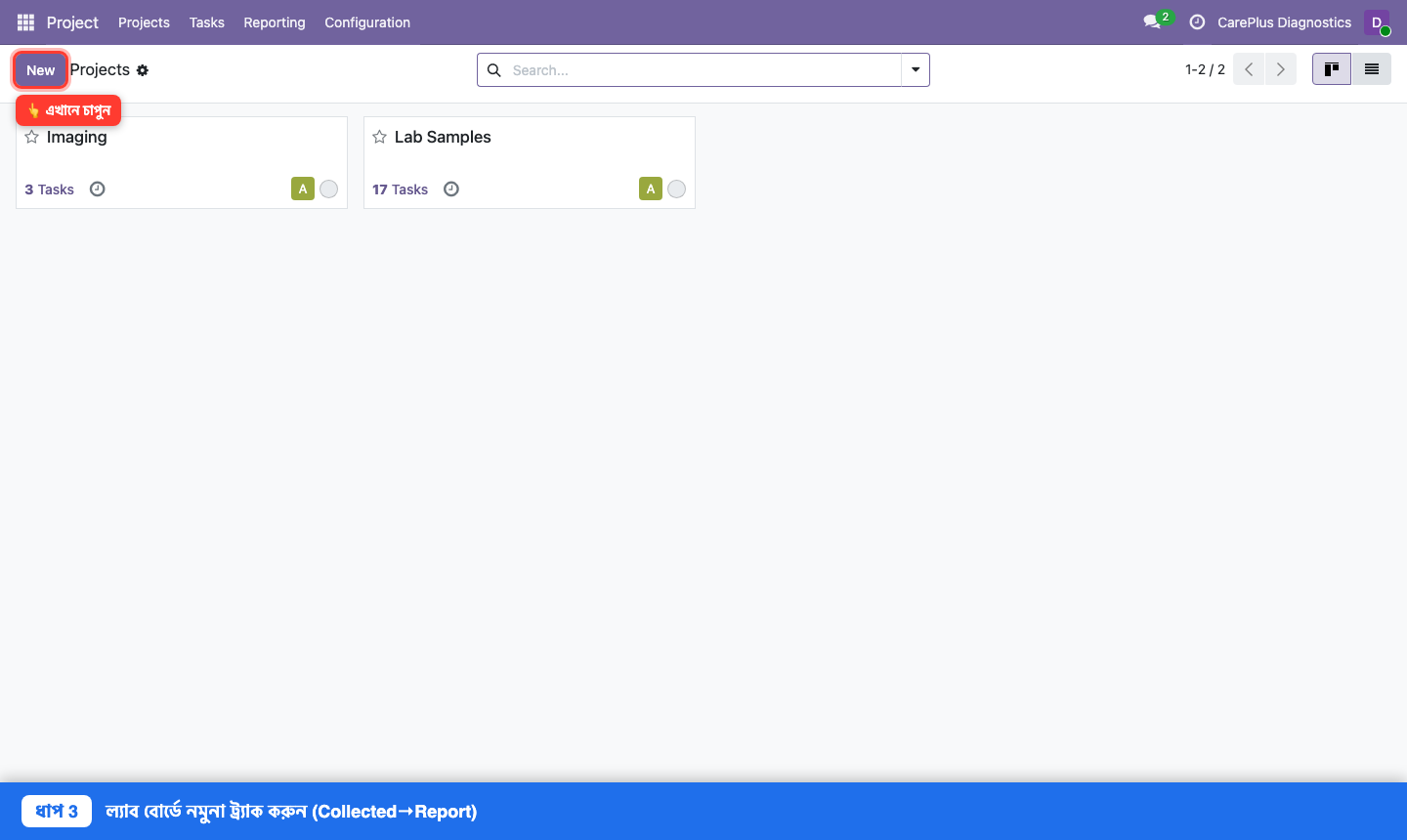Open activity clock on Imaging card
The height and width of the screenshot is (840, 1407).
tap(98, 189)
